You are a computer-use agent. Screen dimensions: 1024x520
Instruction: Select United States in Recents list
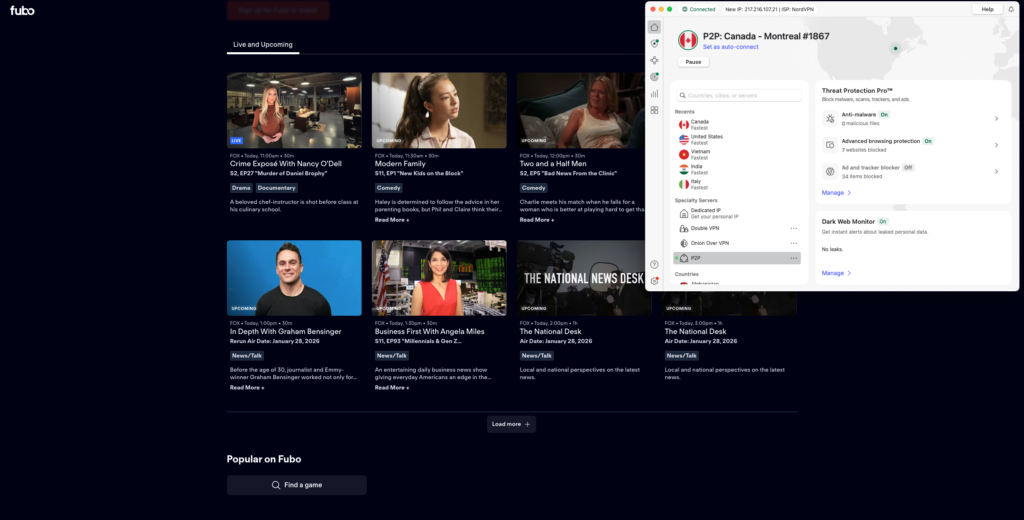[x=738, y=139]
